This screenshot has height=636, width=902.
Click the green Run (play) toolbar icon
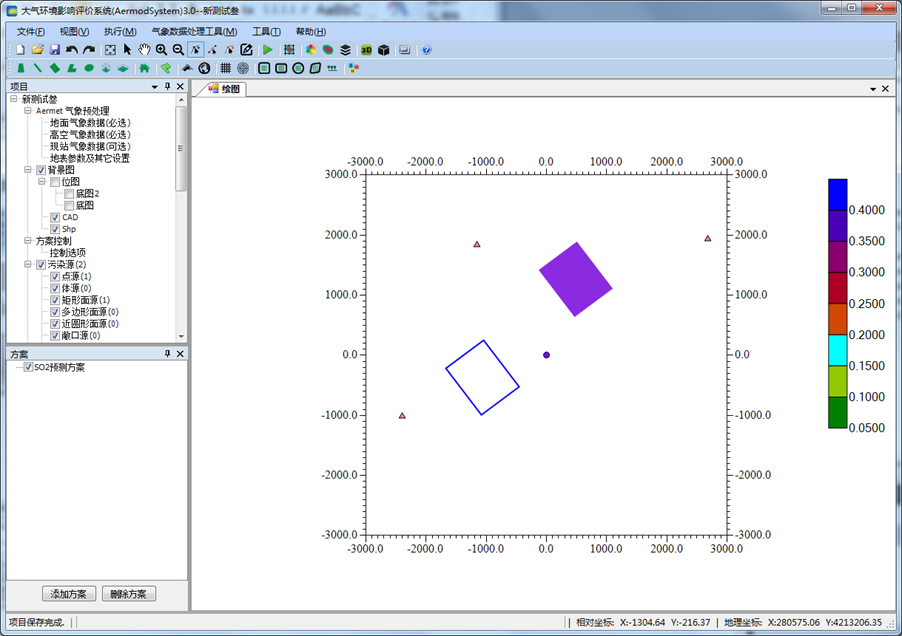coord(267,49)
